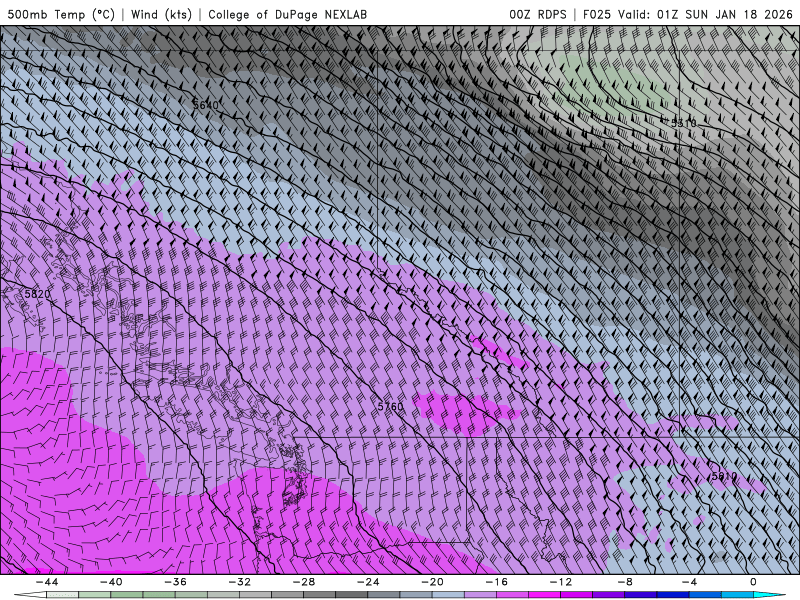Click the '500mb Temp (°C)' title text
Screen dimensions: 800x600
pos(61,14)
